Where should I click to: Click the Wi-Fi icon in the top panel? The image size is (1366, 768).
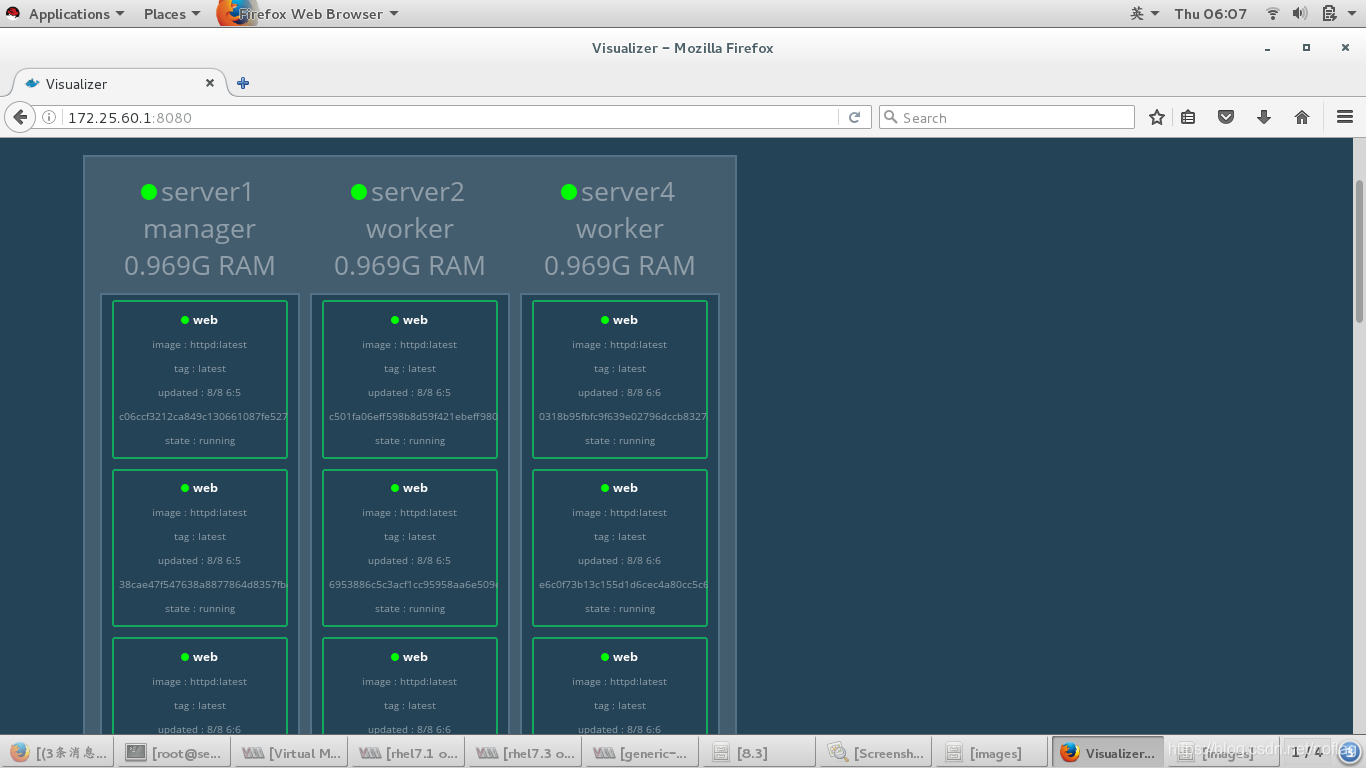(1272, 13)
